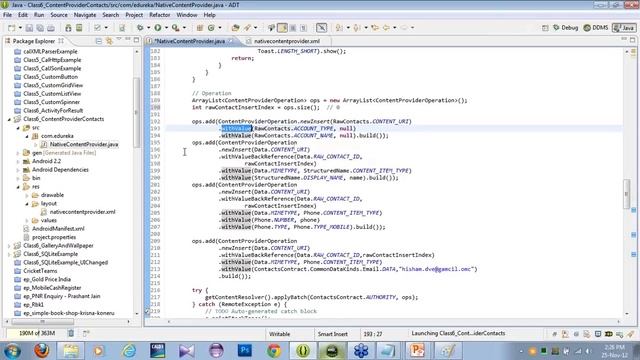The image size is (640, 360).
Task: Click the Save All toolbar icon
Action: (40, 28)
